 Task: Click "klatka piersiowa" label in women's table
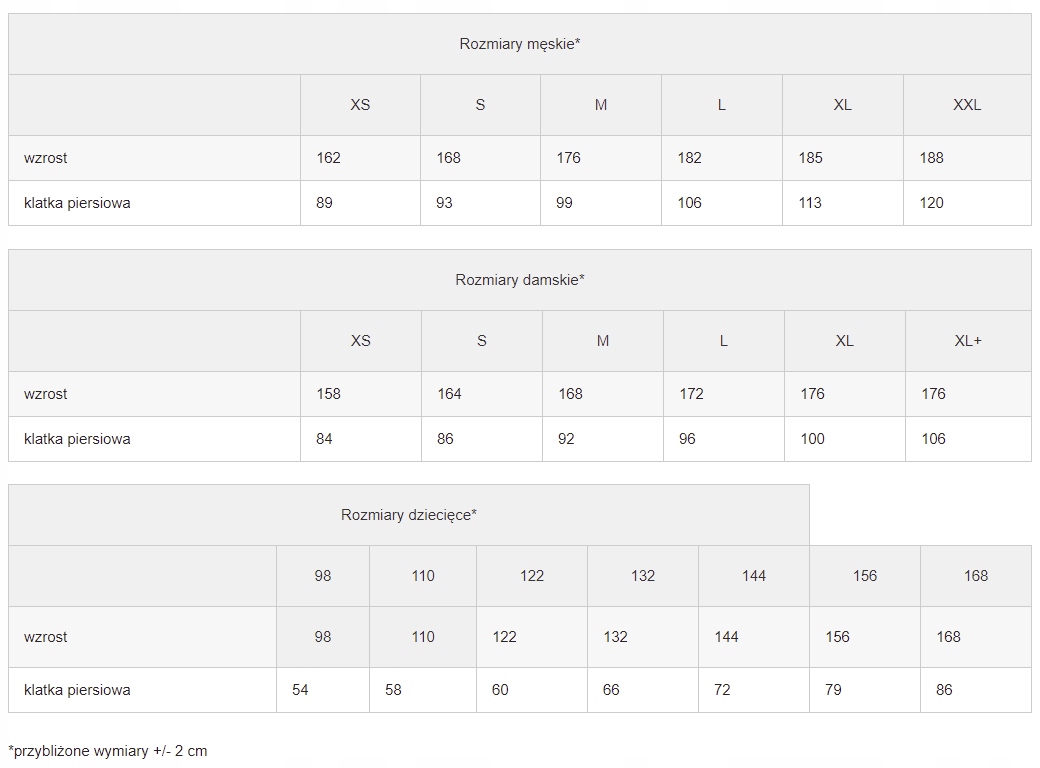click(x=77, y=439)
